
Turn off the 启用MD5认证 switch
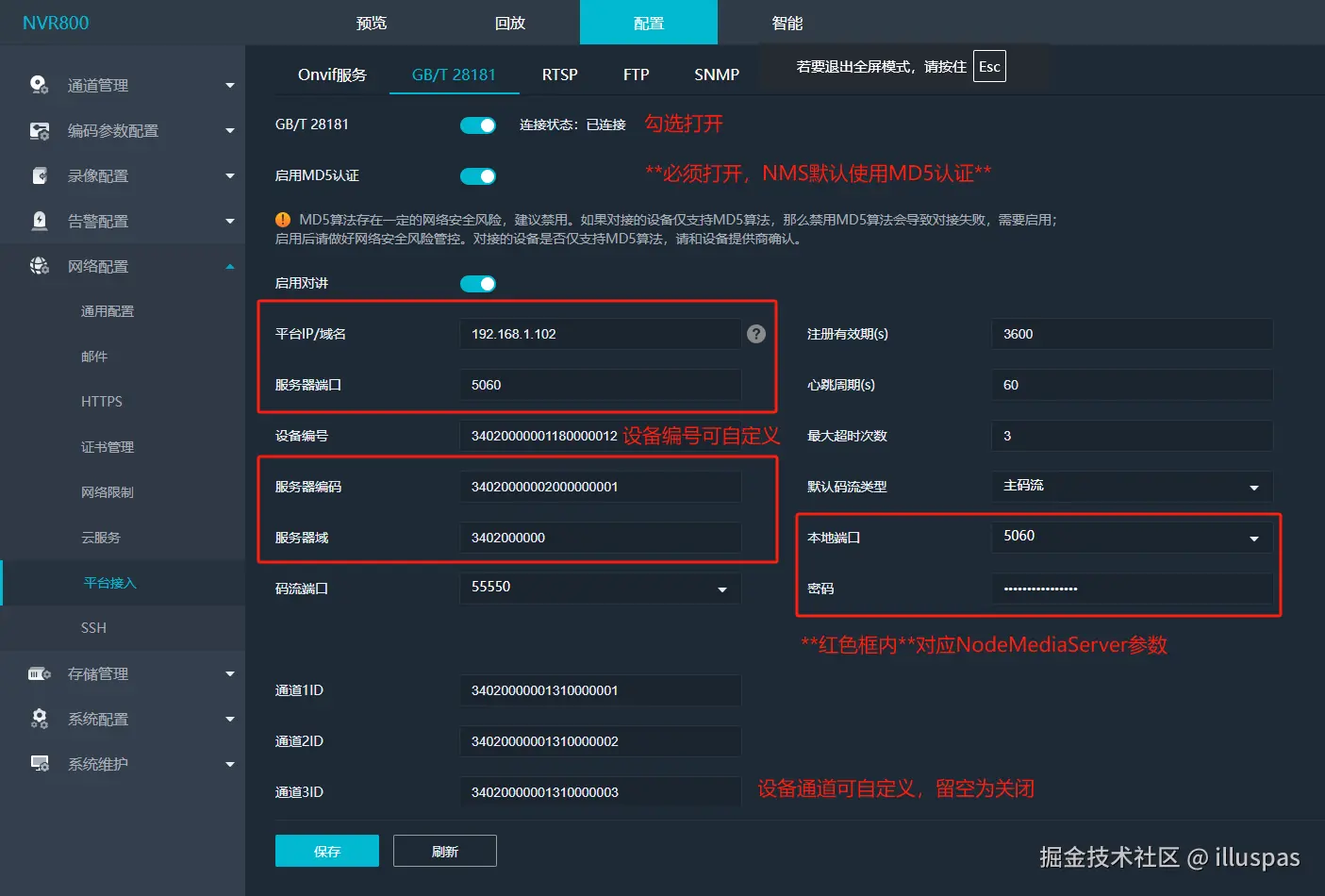point(477,175)
